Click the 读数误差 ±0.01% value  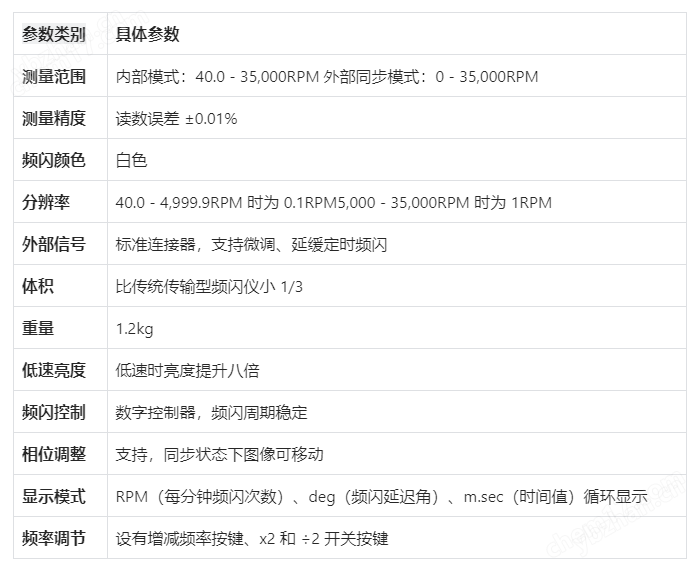(176, 119)
